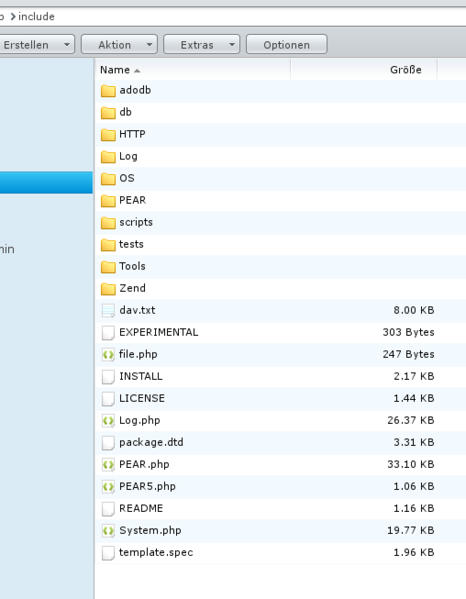This screenshot has width=466, height=599.
Task: Click the Zend folder icon
Action: (x=108, y=289)
